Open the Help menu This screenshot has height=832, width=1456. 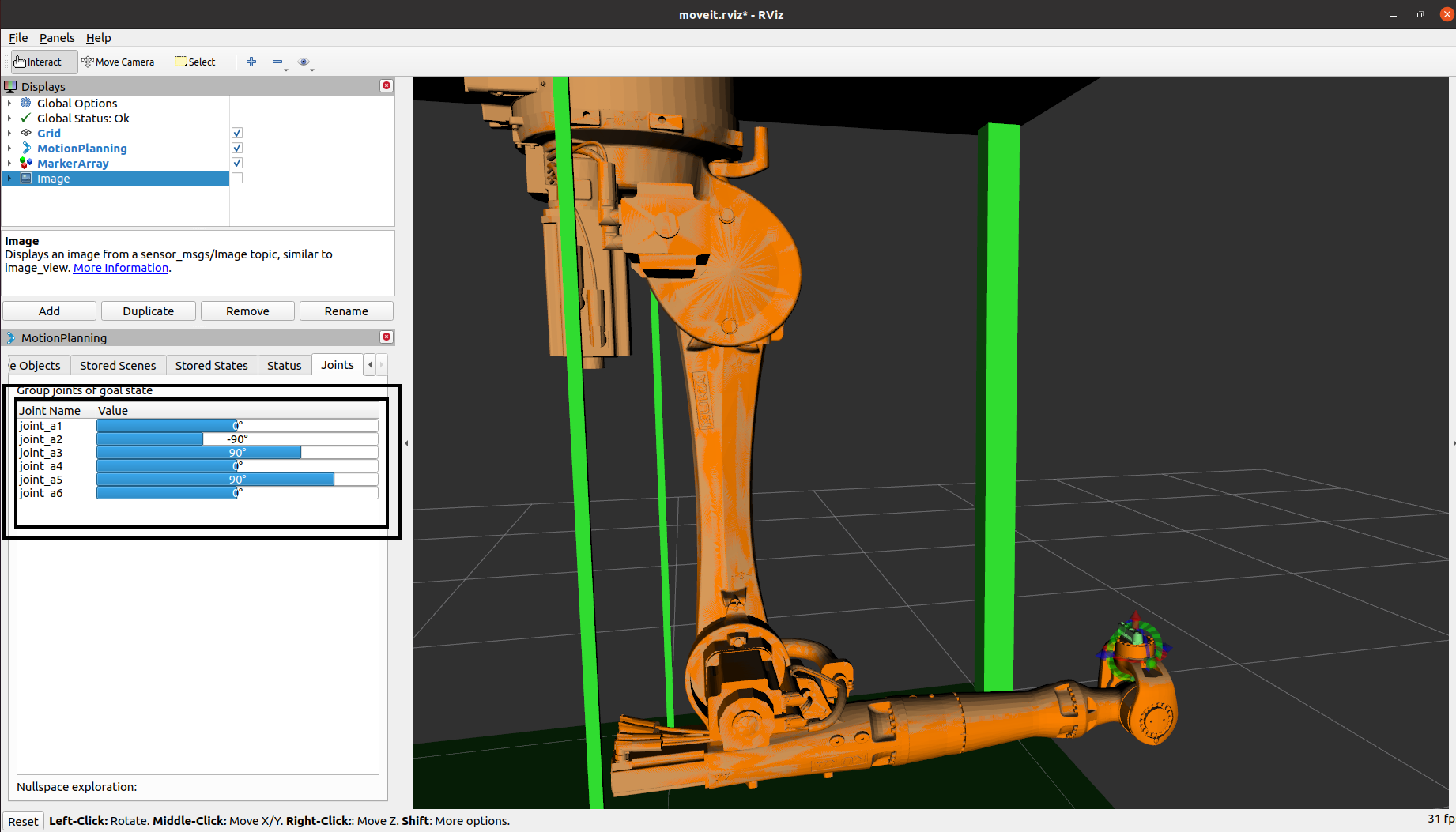click(x=99, y=37)
